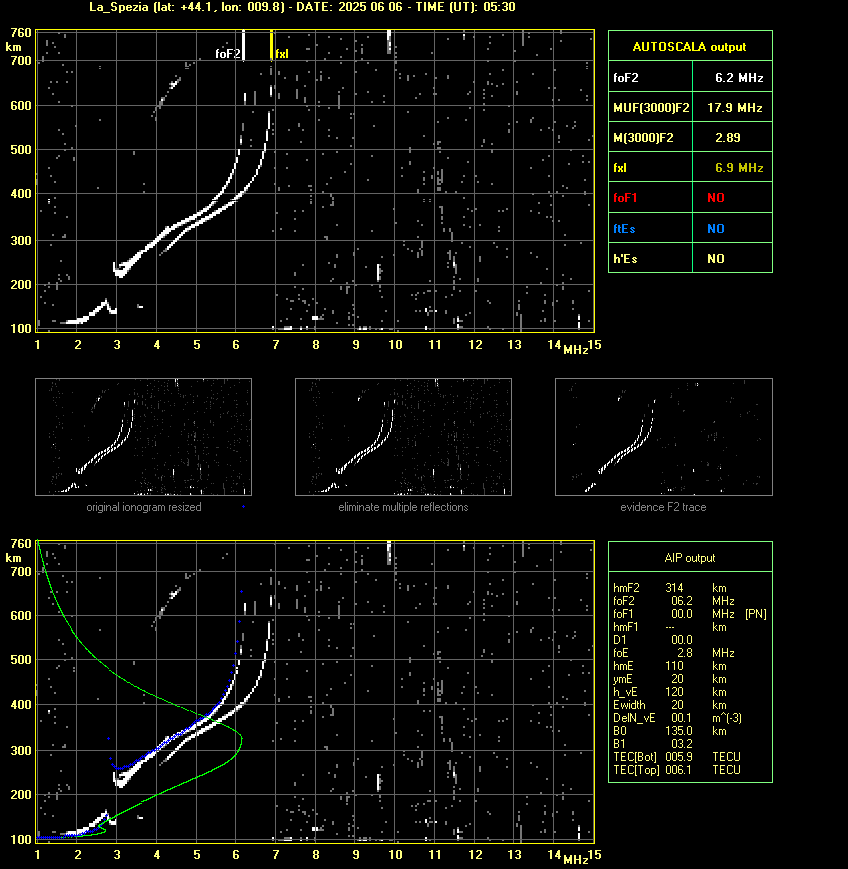
Task: Select the B1 03.2 row
Action: 653,744
